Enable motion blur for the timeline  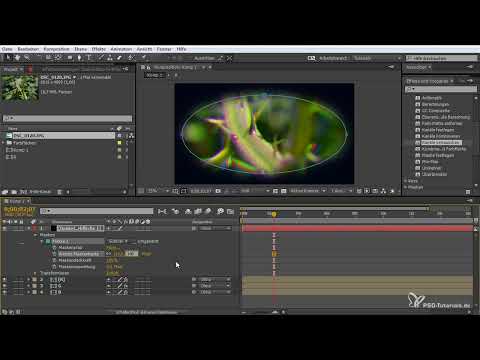[x=208, y=211]
